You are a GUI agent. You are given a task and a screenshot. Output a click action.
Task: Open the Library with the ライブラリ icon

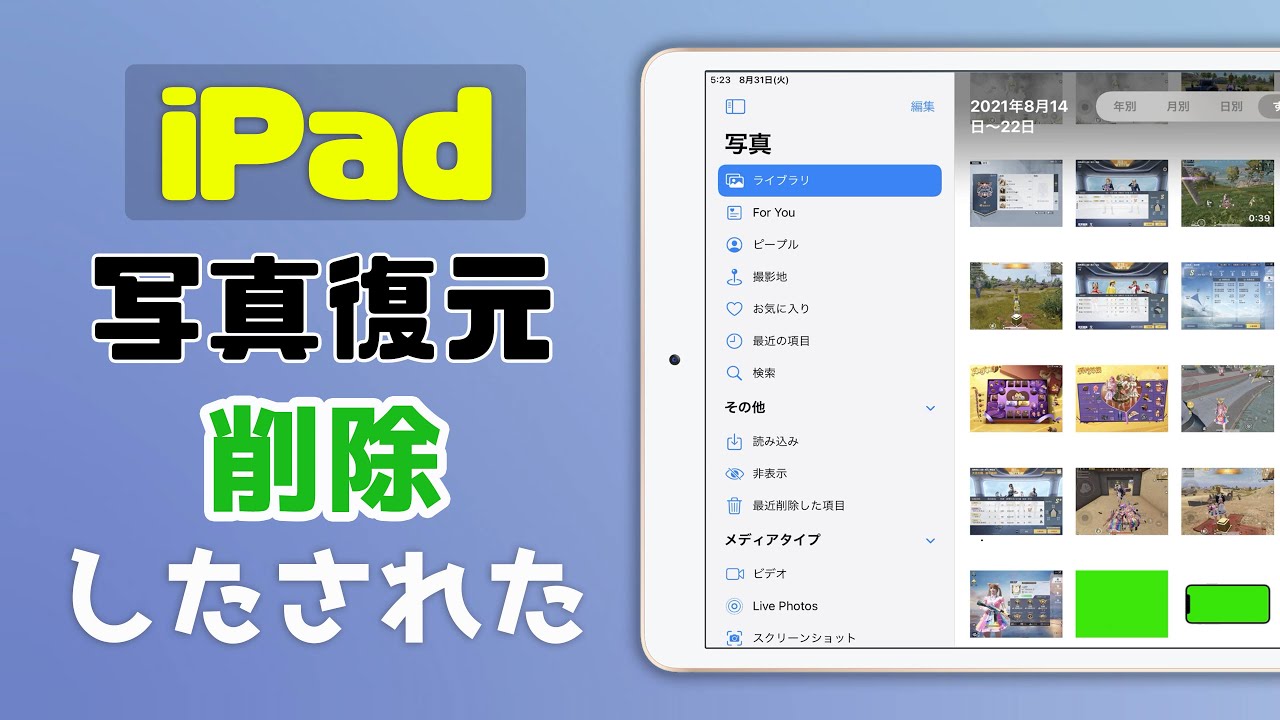tap(735, 180)
